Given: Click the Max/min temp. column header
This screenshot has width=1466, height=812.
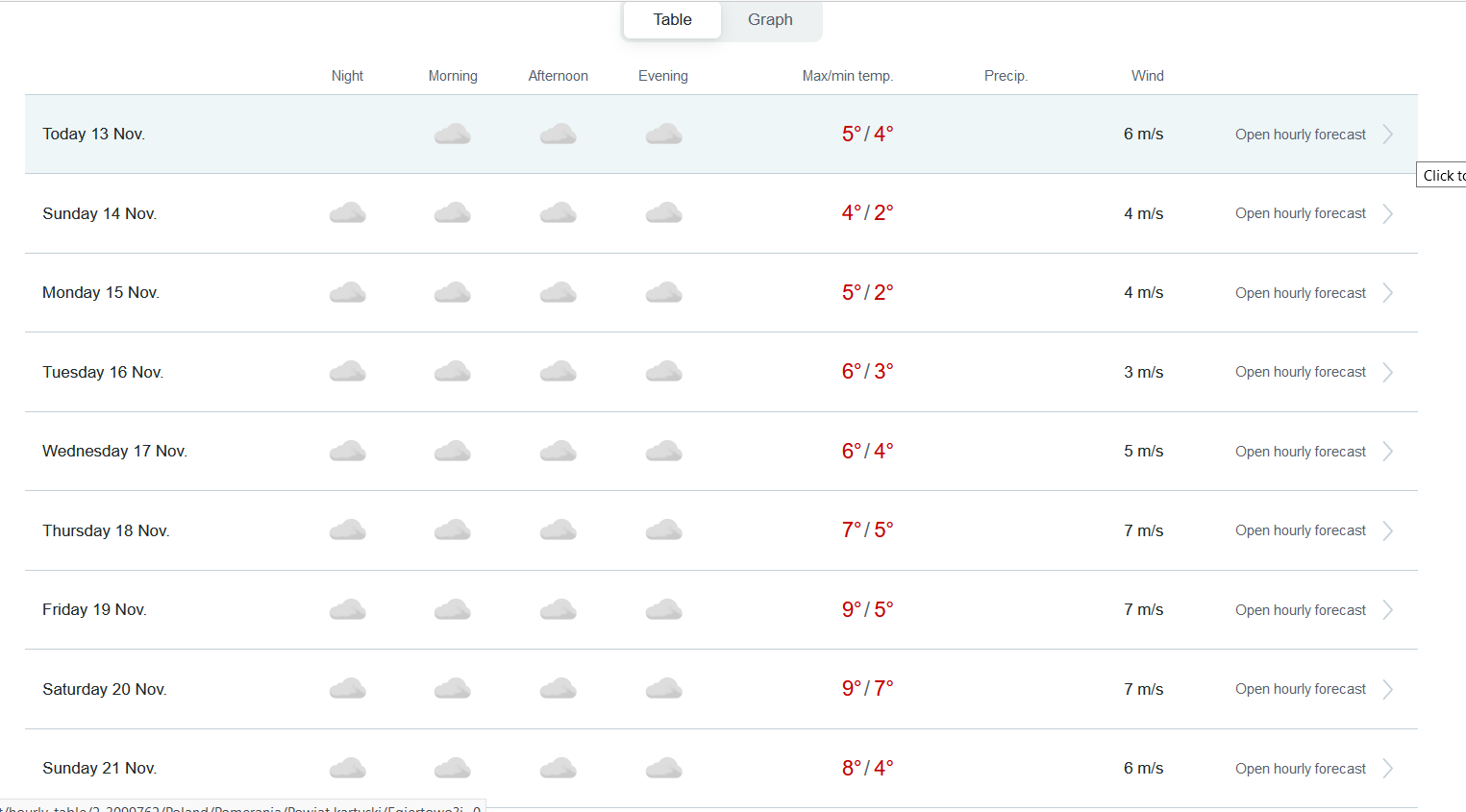Looking at the screenshot, I should point(847,76).
